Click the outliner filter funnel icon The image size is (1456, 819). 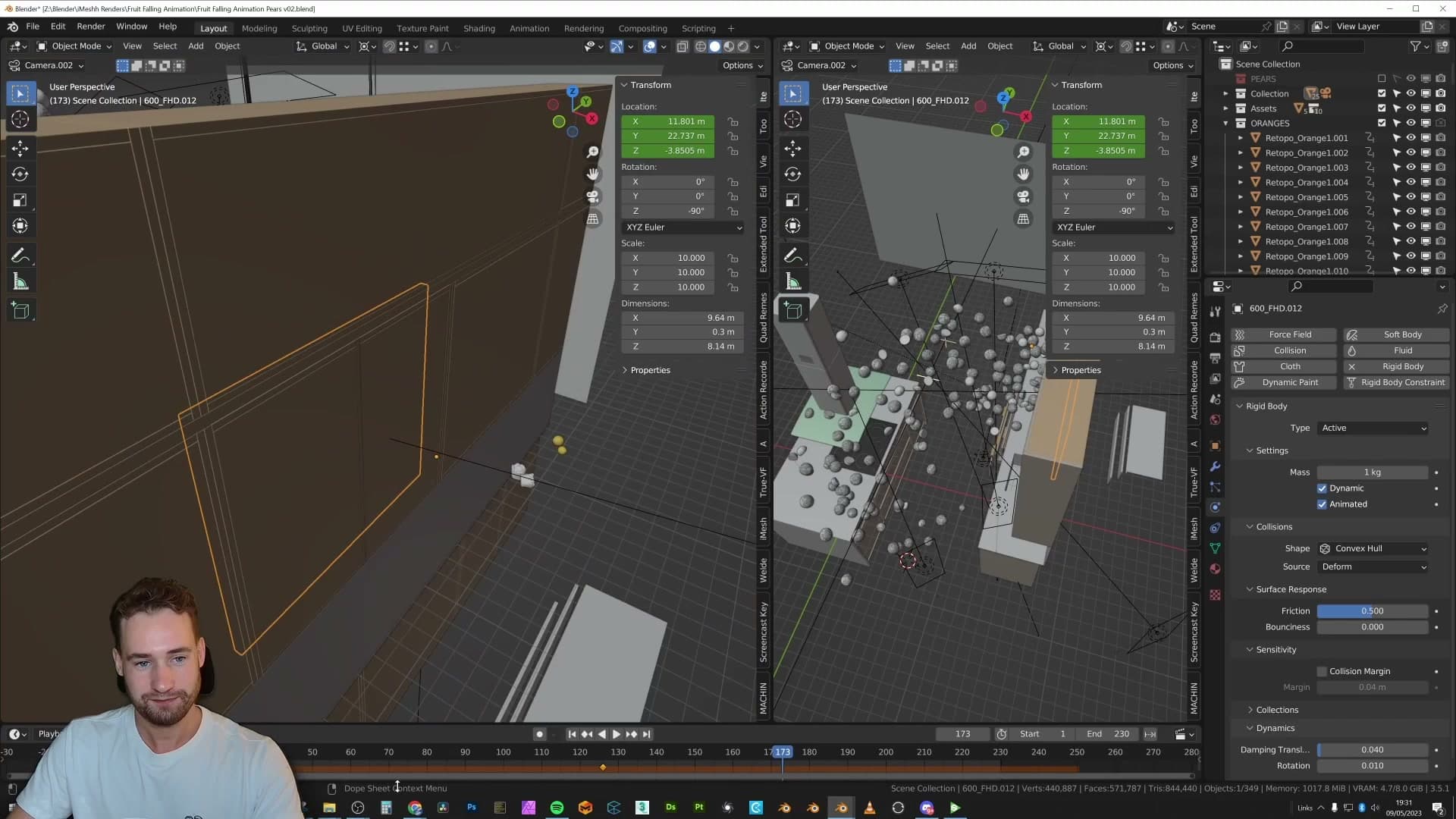1415,46
